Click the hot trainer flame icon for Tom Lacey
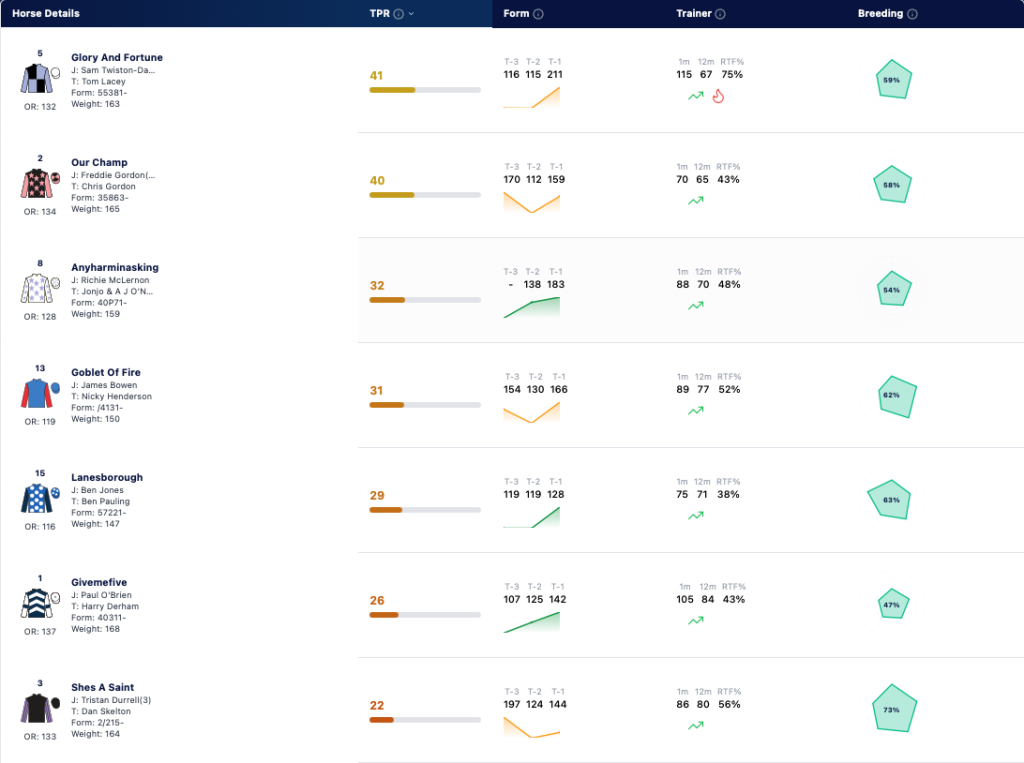Screen dimensions: 1024x763 pos(718,96)
